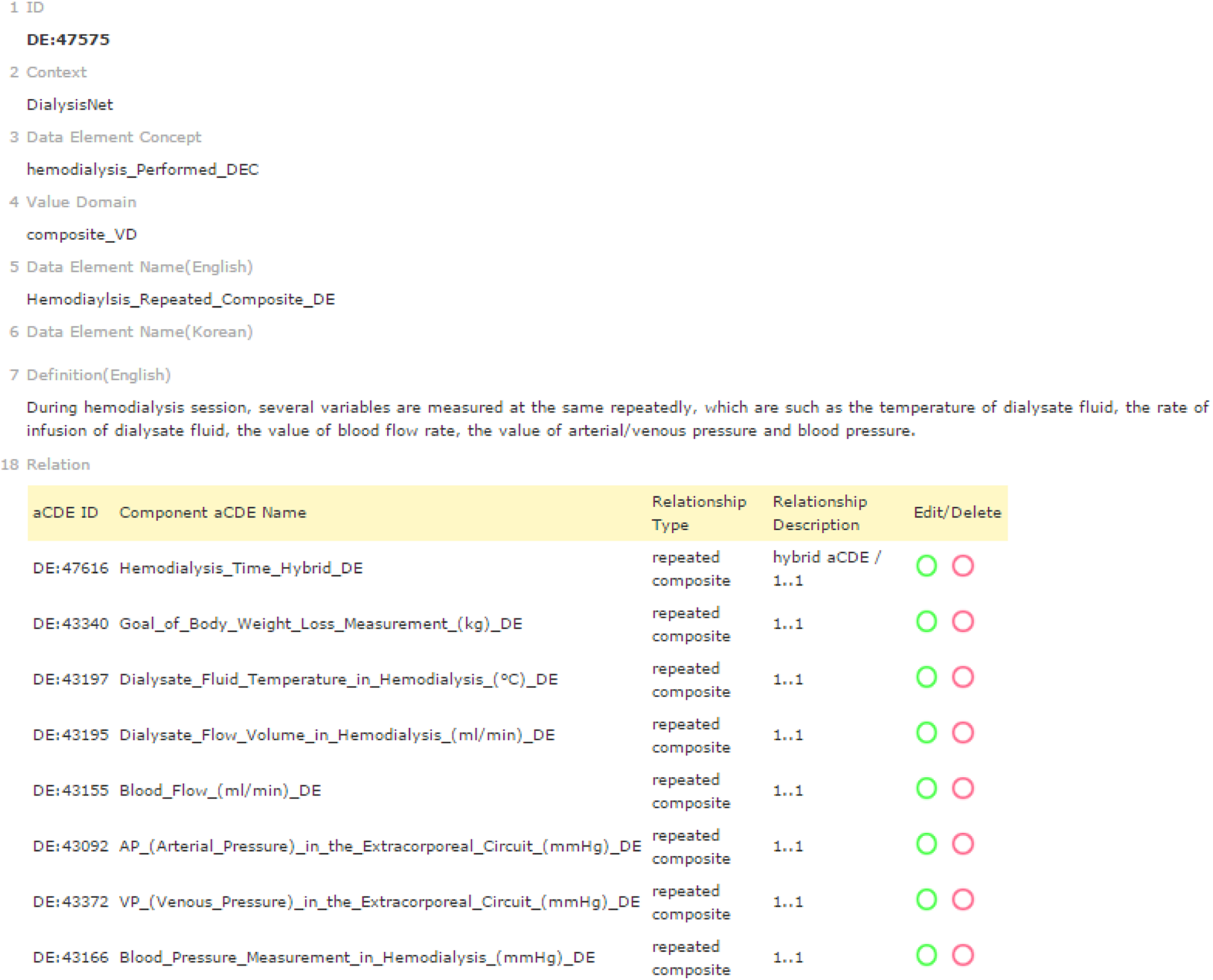The width and height of the screenshot is (1213, 980).
Task: Select the ID value DE:47575
Action: click(x=68, y=39)
